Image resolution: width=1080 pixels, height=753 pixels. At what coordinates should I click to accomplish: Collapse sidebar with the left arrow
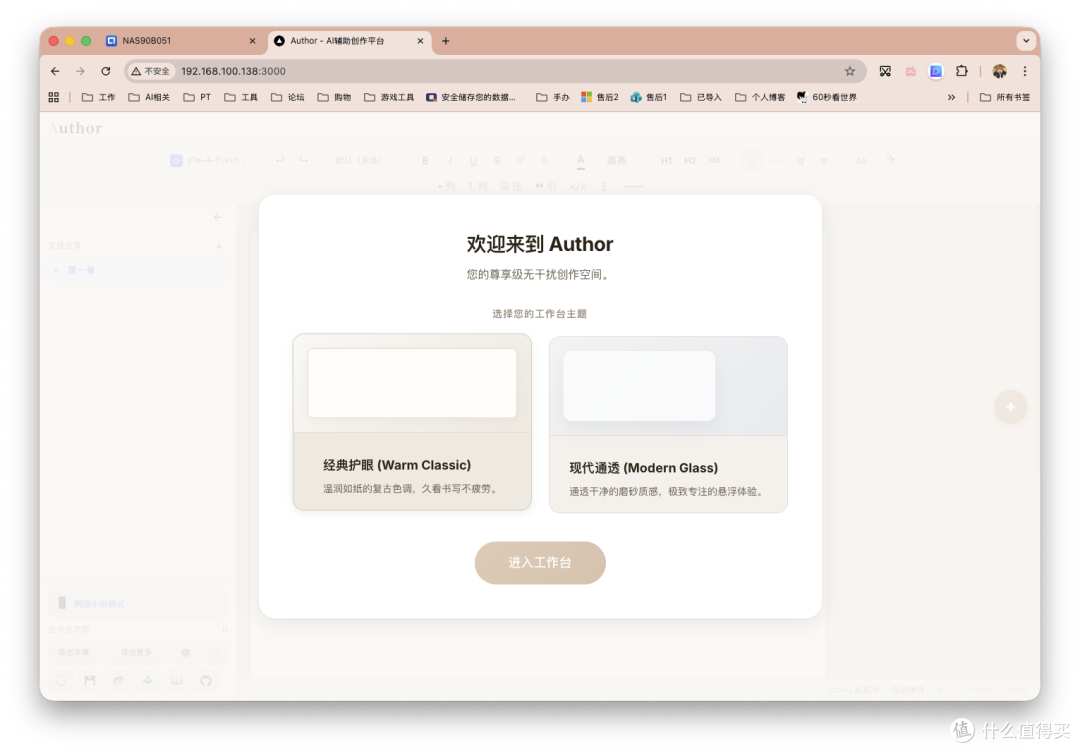pyautogui.click(x=218, y=217)
